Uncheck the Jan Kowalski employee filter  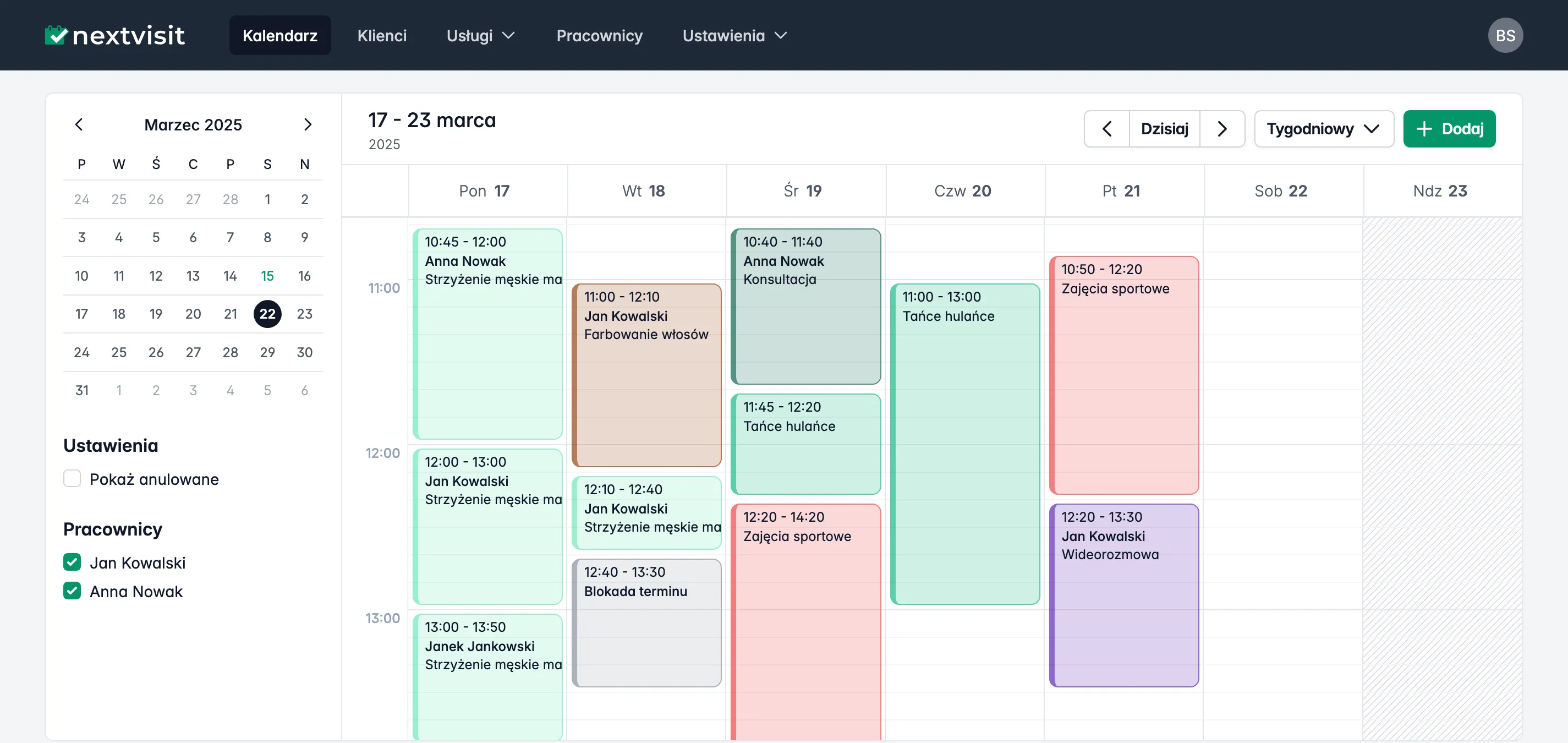pos(72,562)
